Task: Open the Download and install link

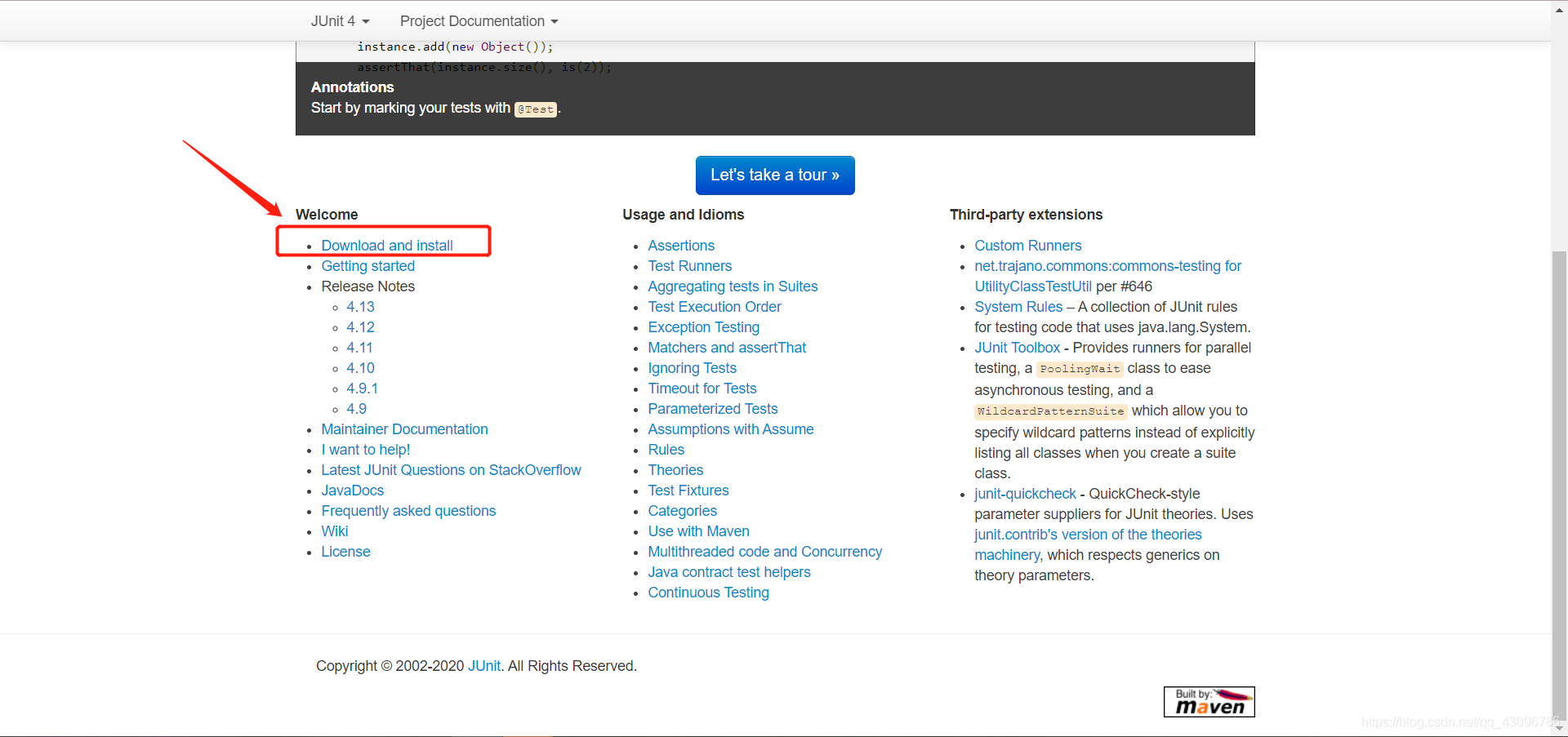Action: click(x=387, y=246)
